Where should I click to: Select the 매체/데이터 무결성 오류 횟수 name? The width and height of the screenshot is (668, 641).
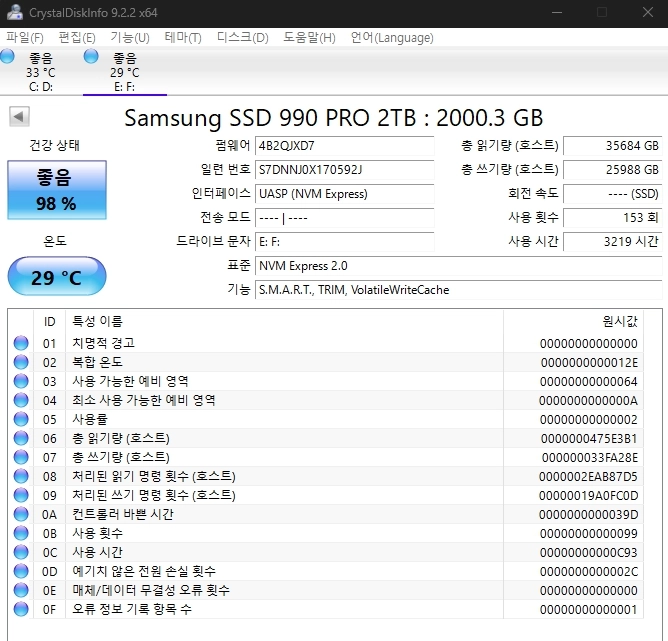click(151, 590)
